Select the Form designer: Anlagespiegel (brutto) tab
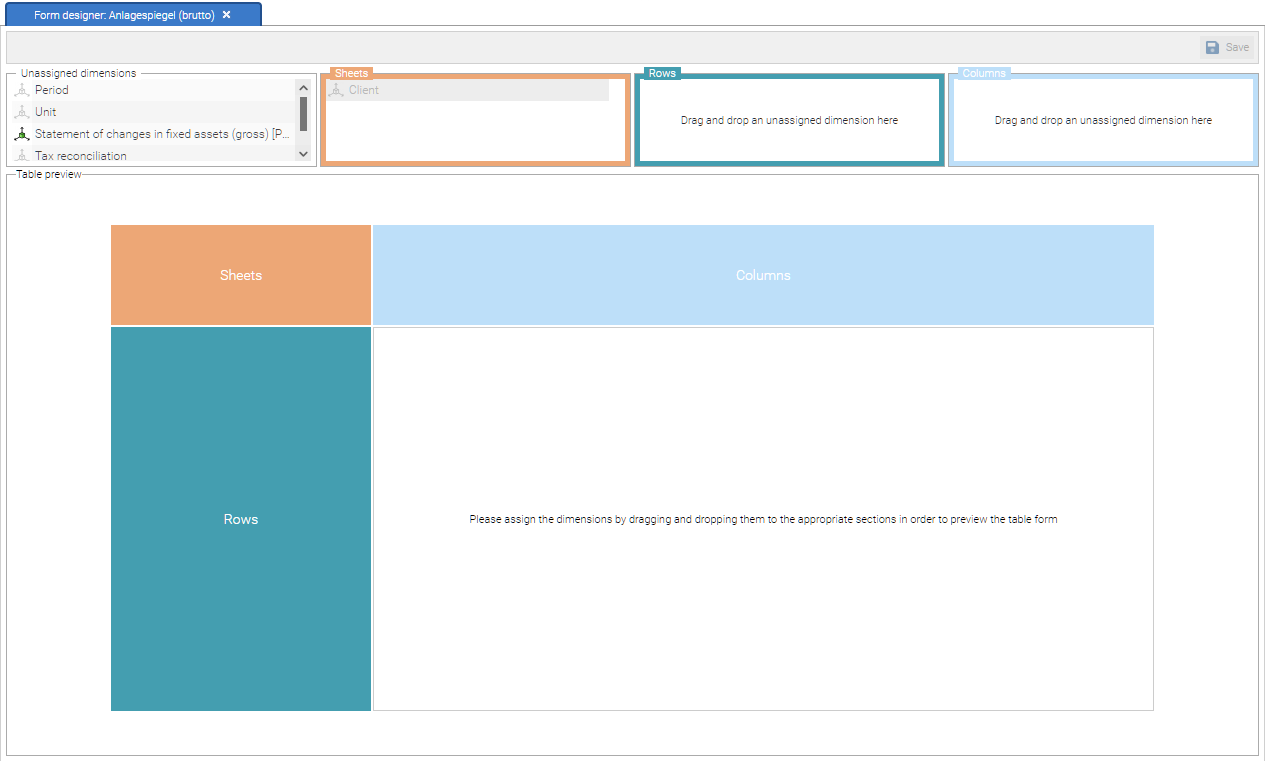 (x=123, y=15)
